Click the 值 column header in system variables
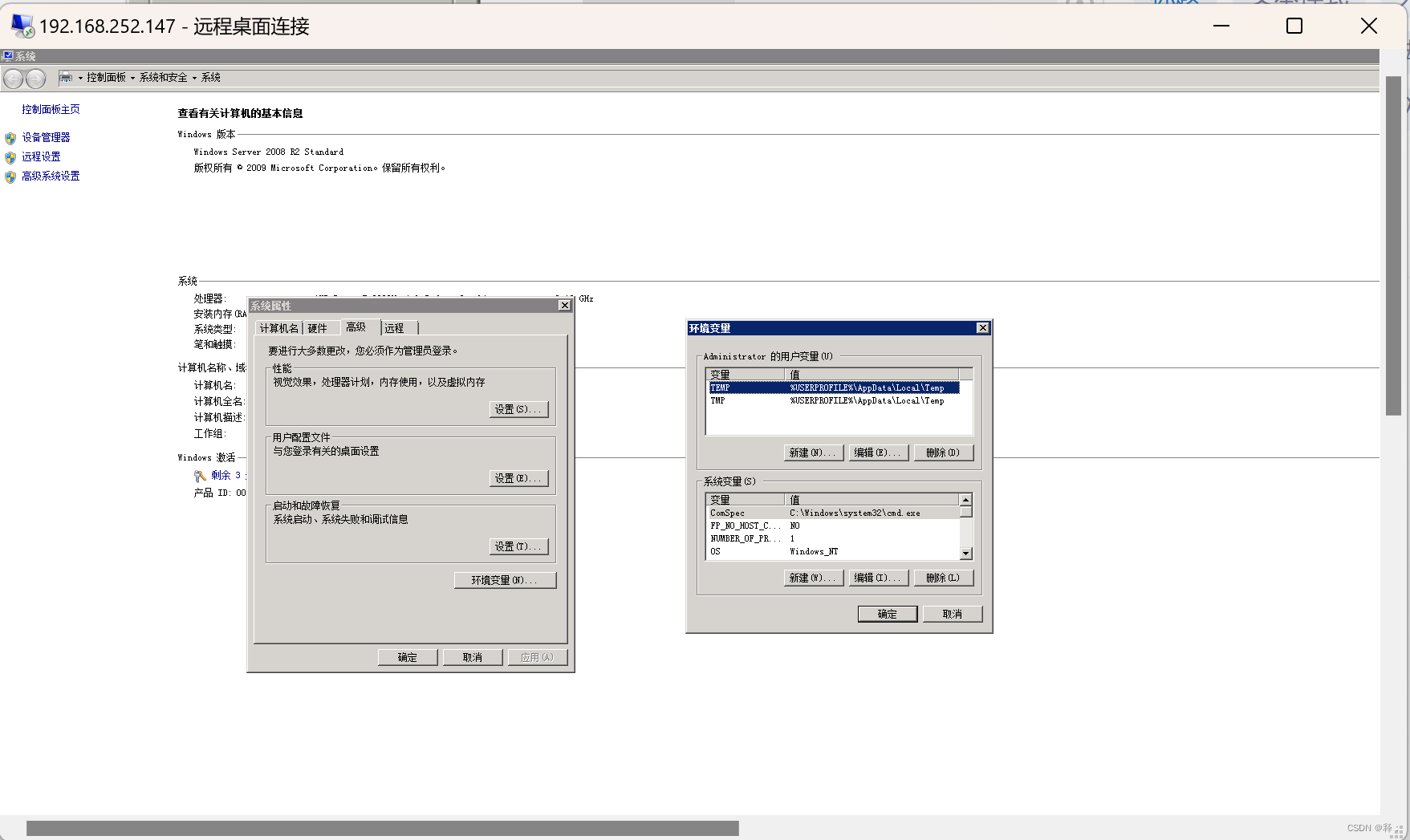 [872, 500]
